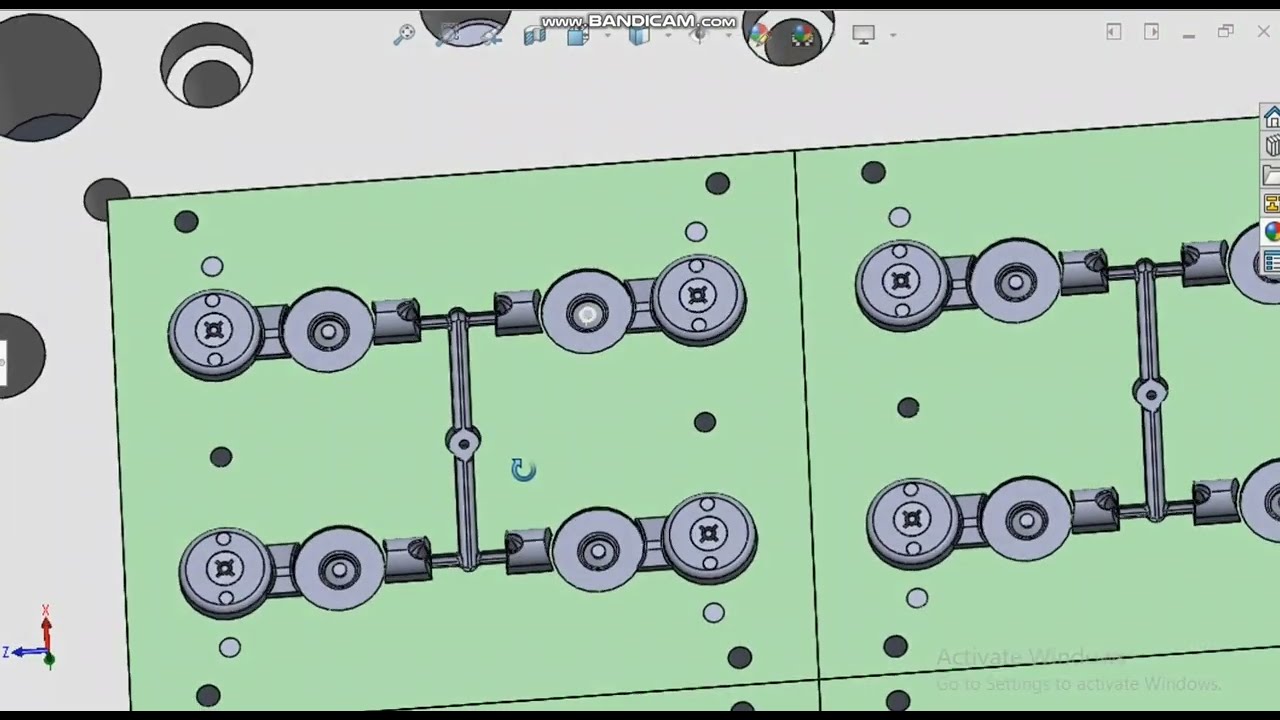
Task: Open the Appearances color ball tab
Action: click(1272, 232)
